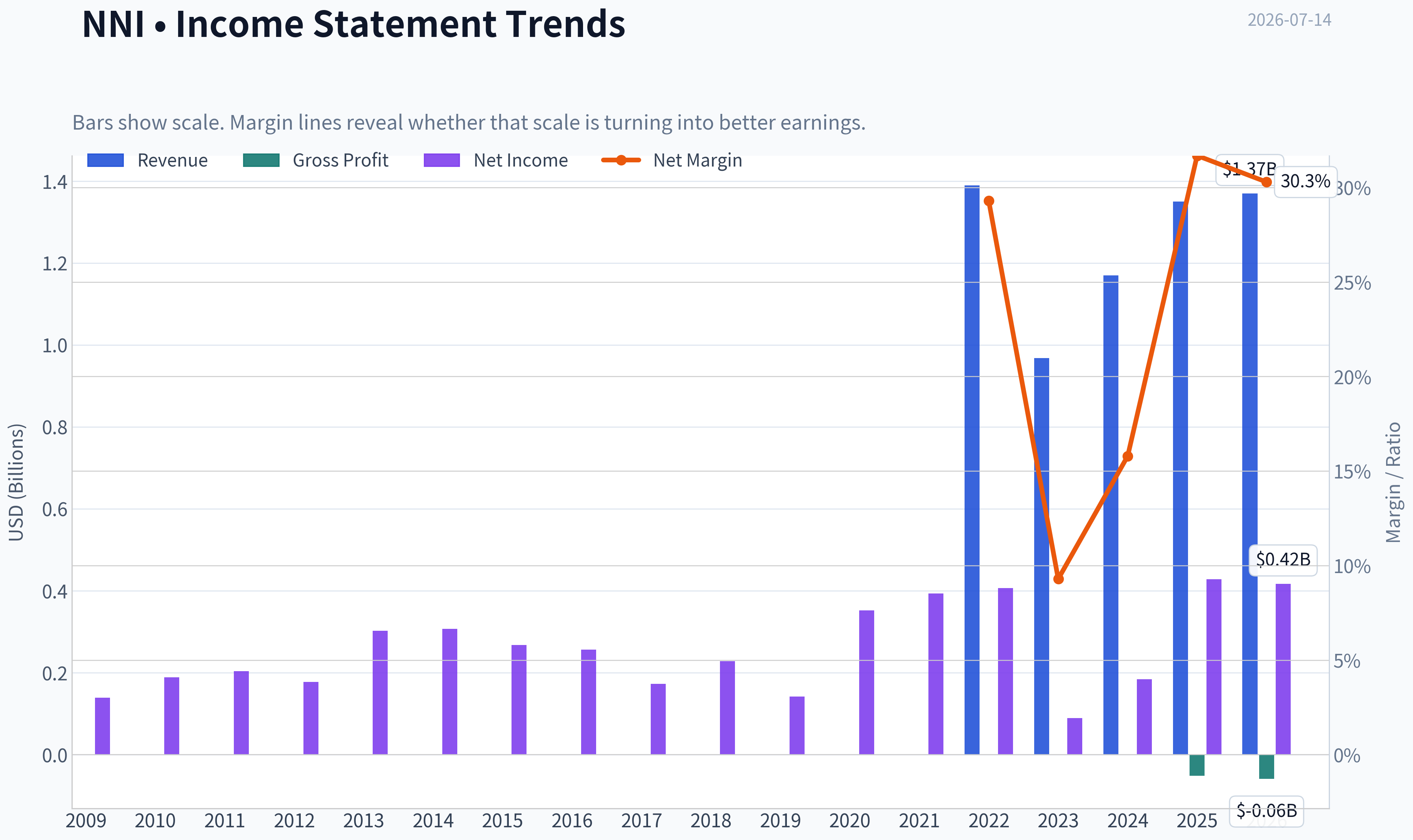This screenshot has width=1413, height=840.
Task: Click the chart subtitle about margin lines
Action: (x=469, y=122)
